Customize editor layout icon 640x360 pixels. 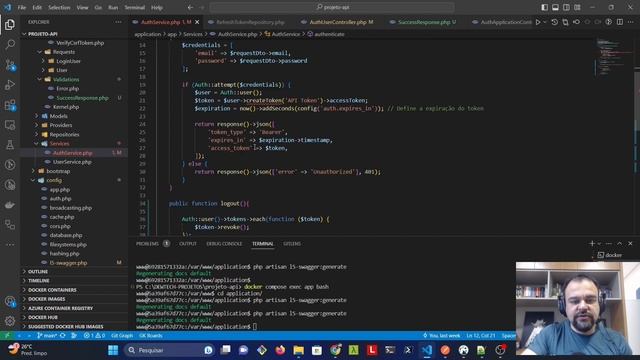[x=577, y=7]
